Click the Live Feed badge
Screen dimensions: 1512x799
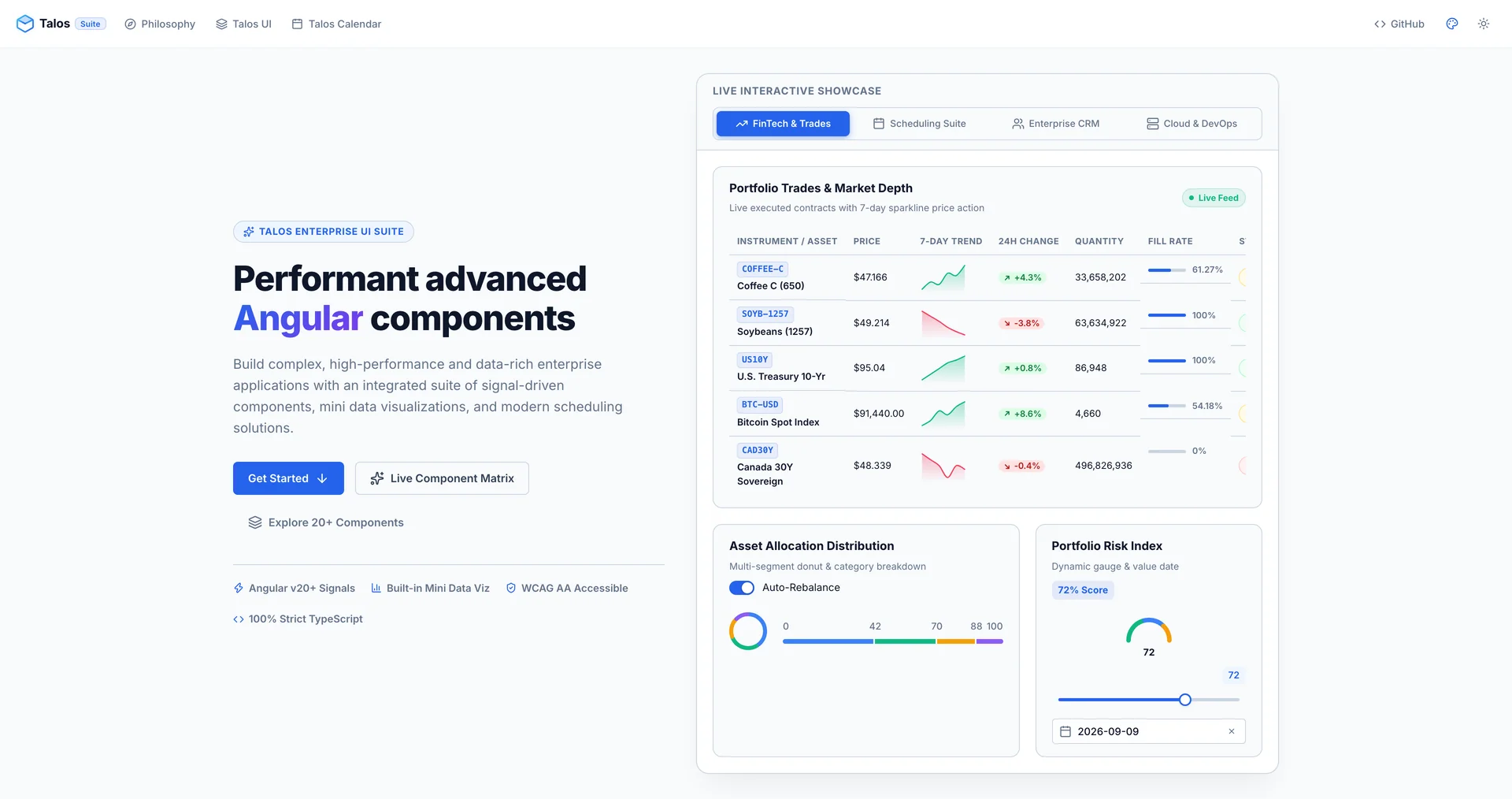1214,198
